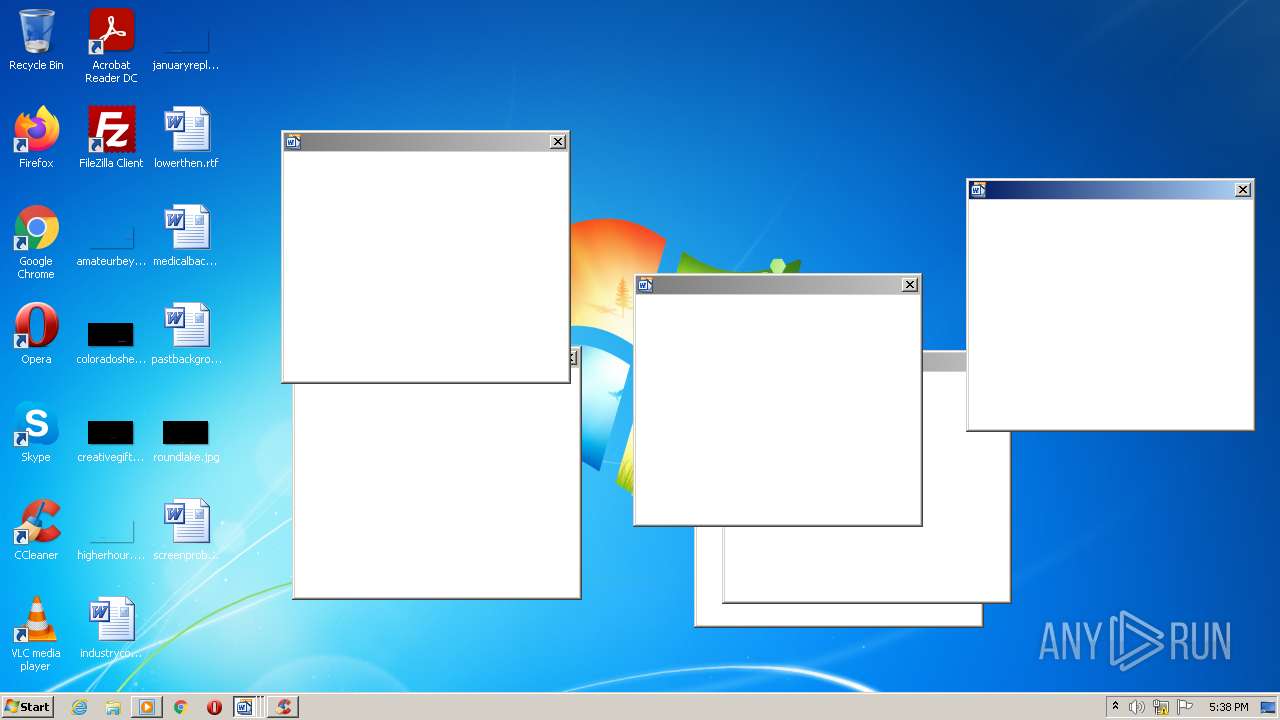Launch Skype desktop shortcut

(x=36, y=432)
